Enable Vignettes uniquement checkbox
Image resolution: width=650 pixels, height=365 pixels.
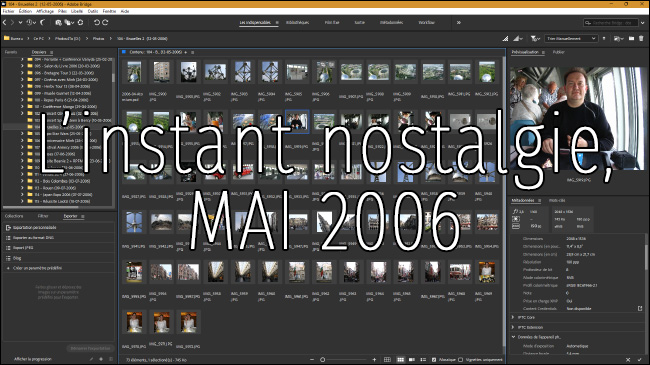[x=460, y=360]
